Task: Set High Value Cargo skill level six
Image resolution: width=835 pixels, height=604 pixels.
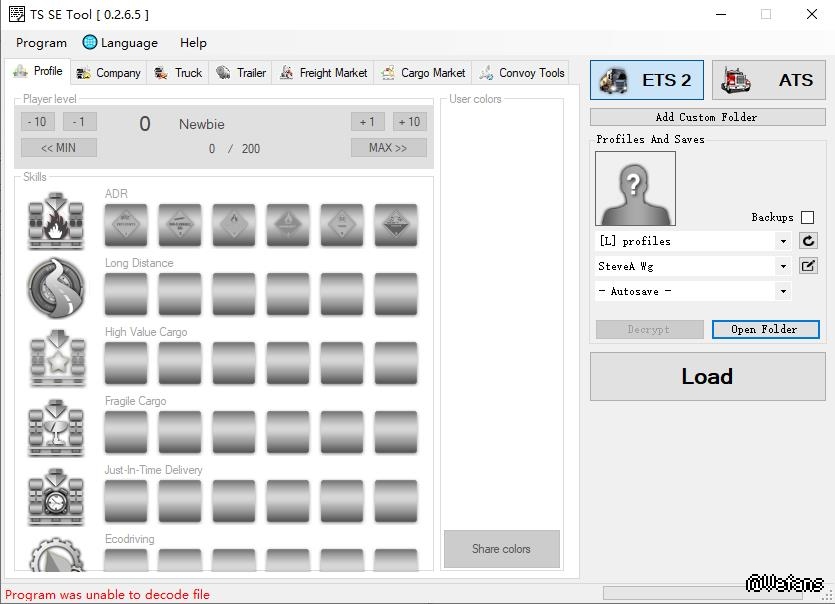Action: 396,363
